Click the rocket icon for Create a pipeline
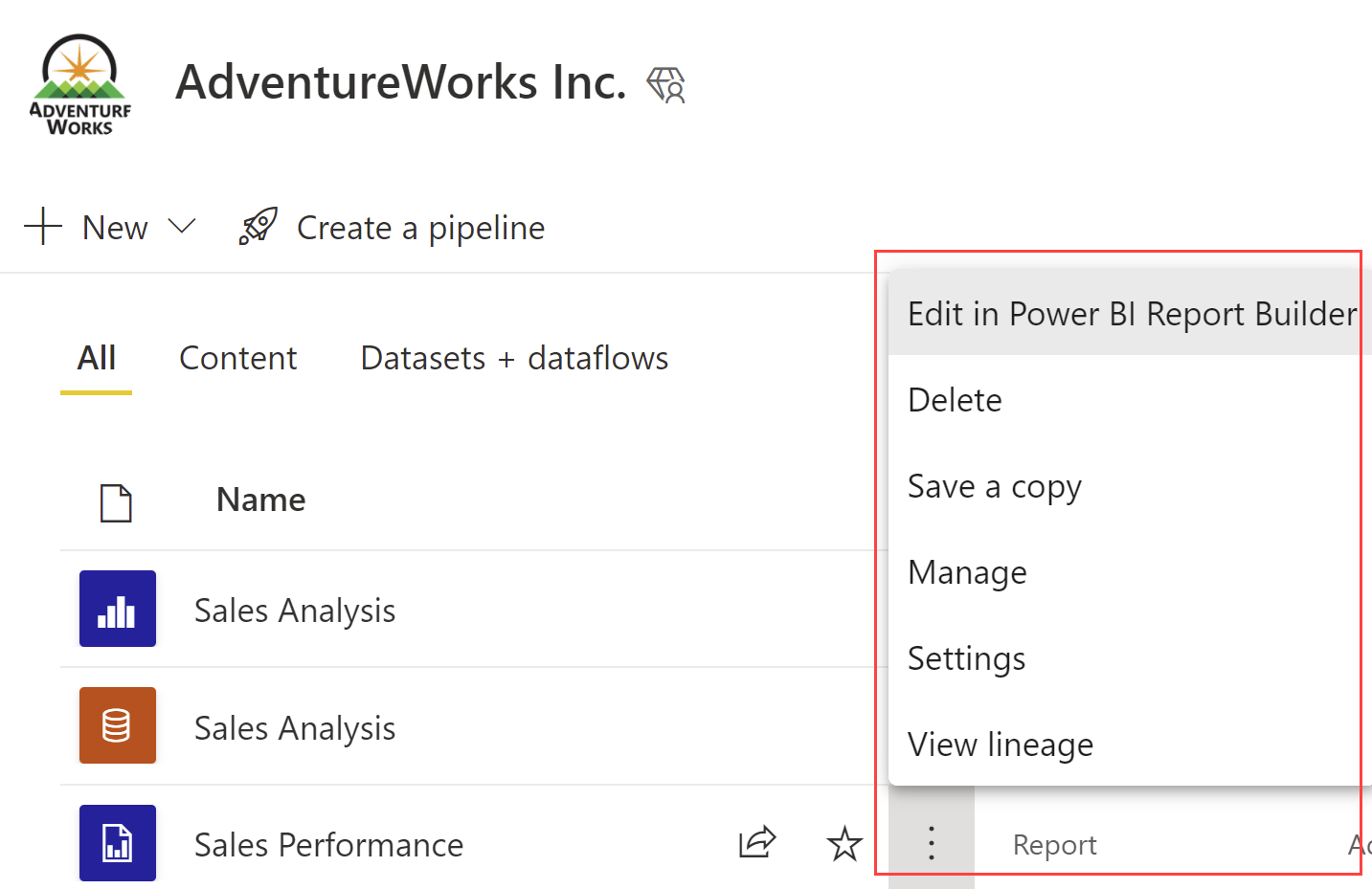The height and width of the screenshot is (889, 1372). coord(259,227)
